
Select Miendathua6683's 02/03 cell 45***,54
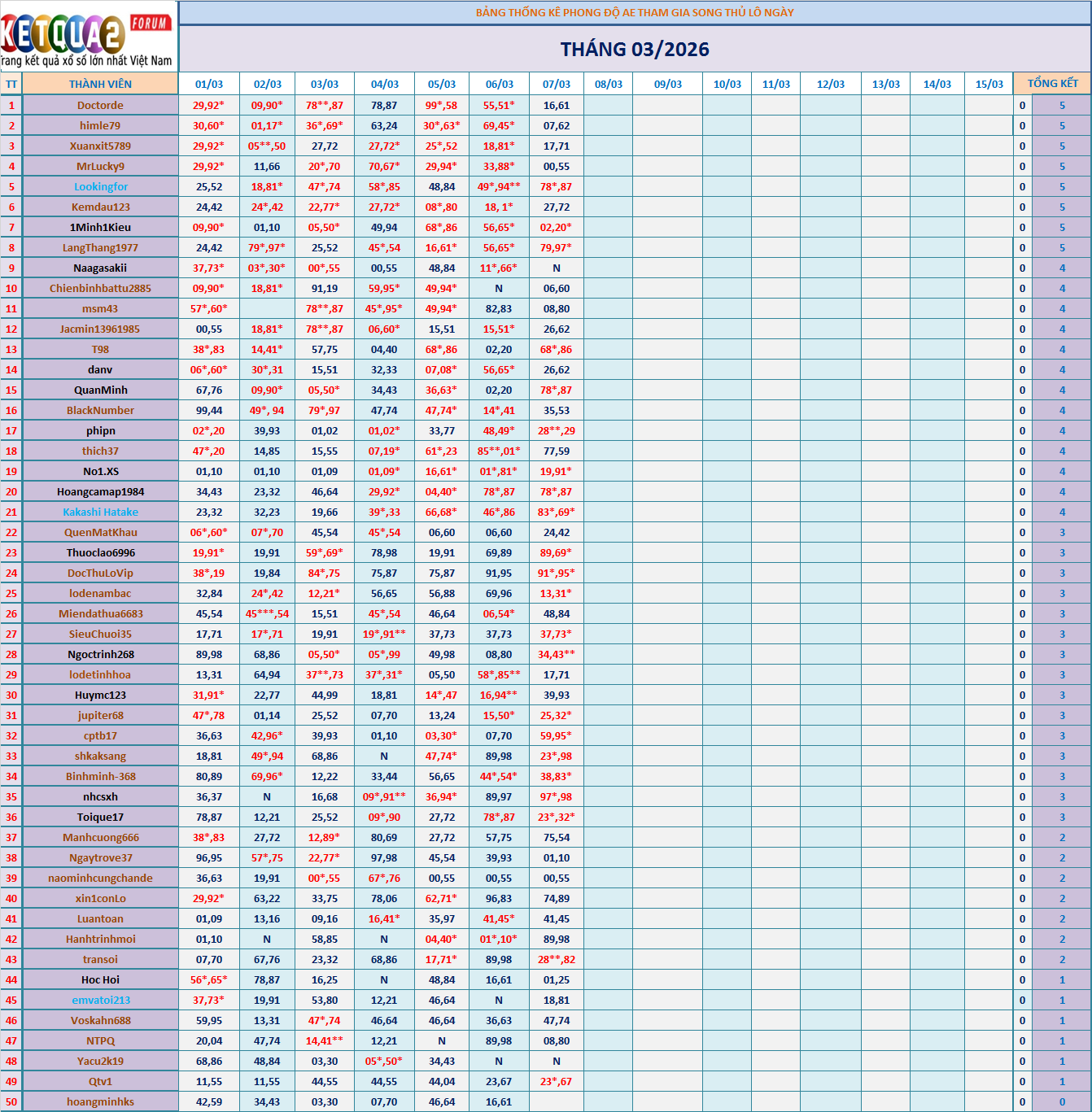[267, 613]
